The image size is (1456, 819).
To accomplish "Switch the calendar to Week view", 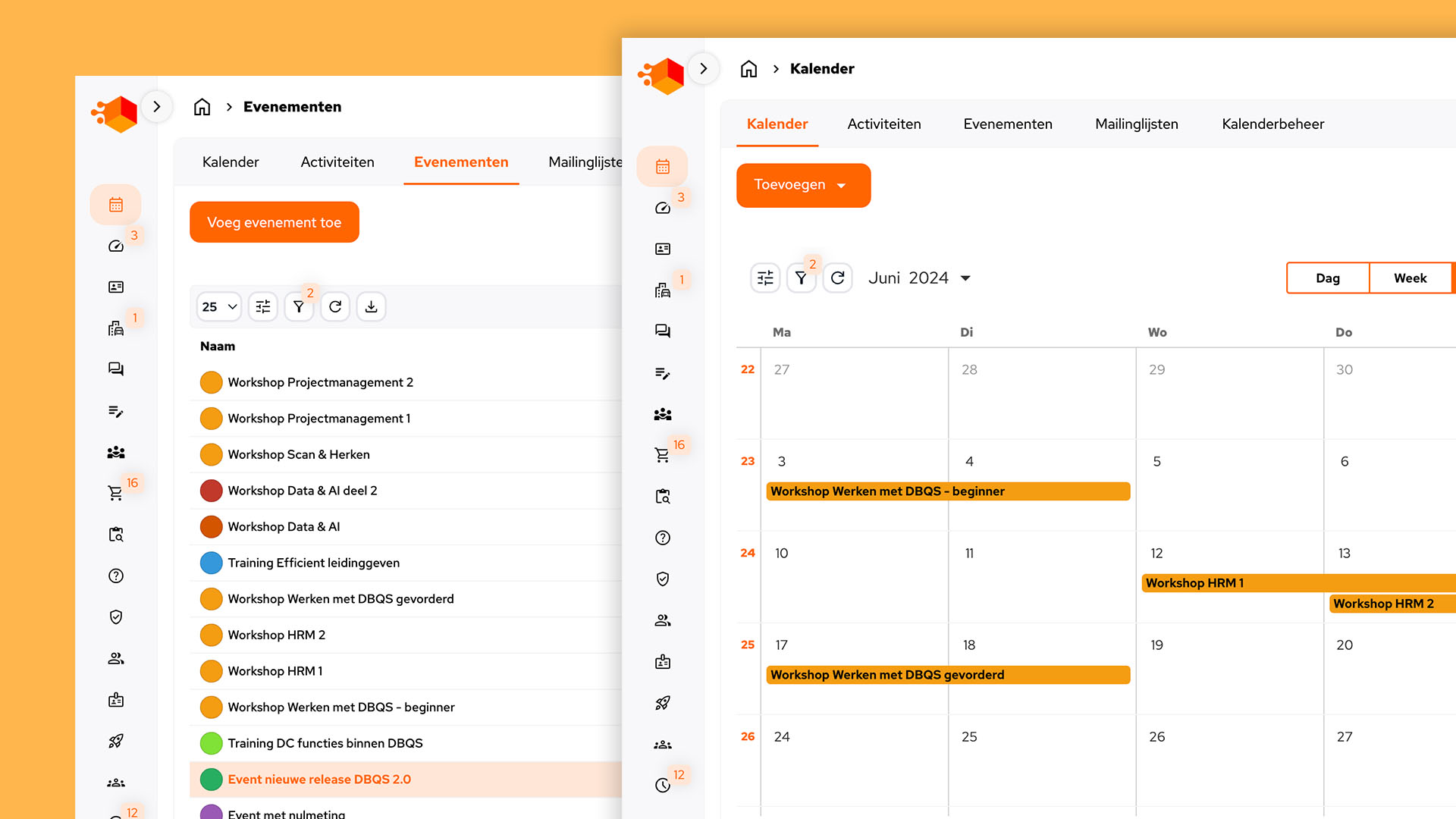I will (1410, 278).
